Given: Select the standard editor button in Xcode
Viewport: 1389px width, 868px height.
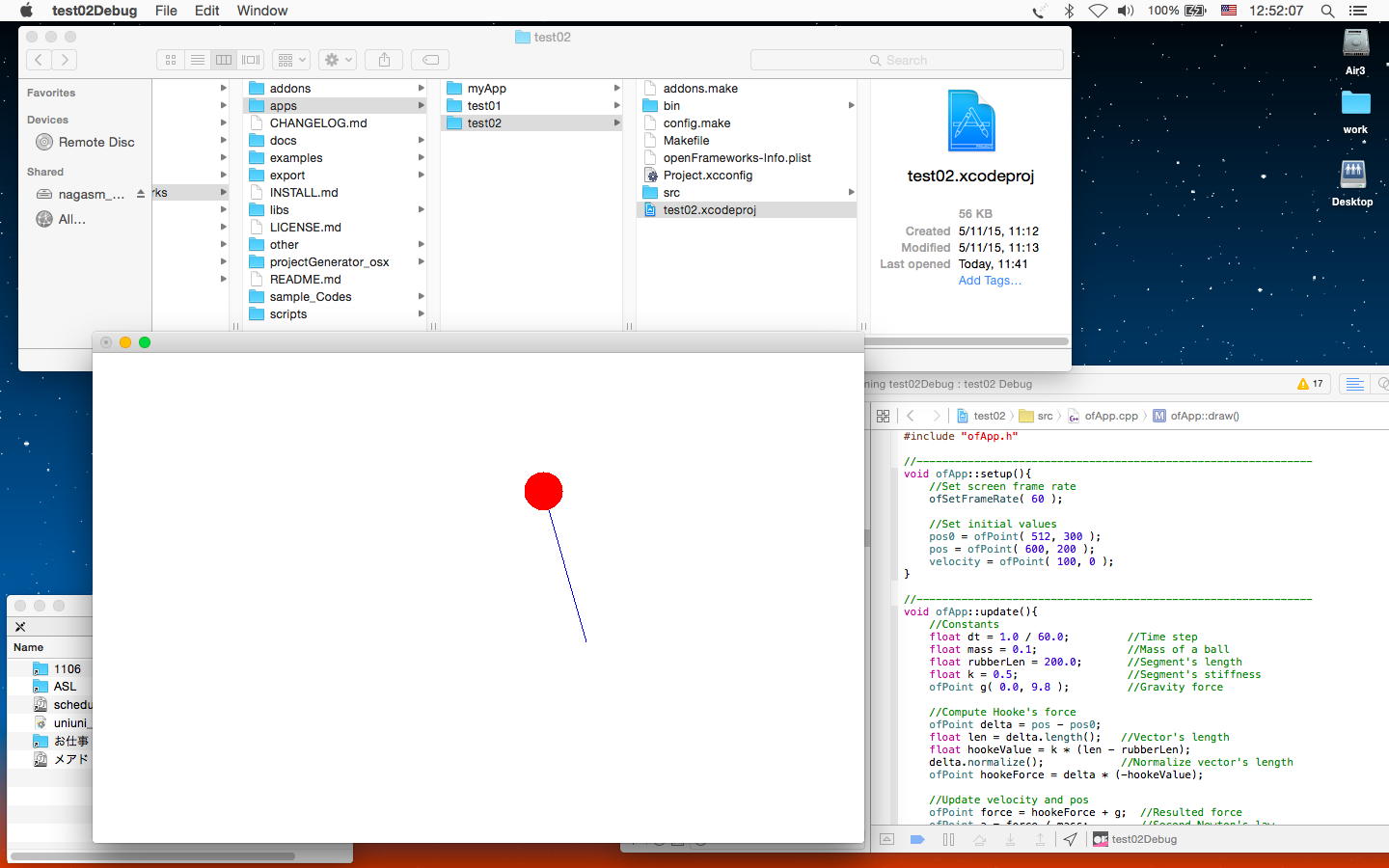Looking at the screenshot, I should [1354, 384].
